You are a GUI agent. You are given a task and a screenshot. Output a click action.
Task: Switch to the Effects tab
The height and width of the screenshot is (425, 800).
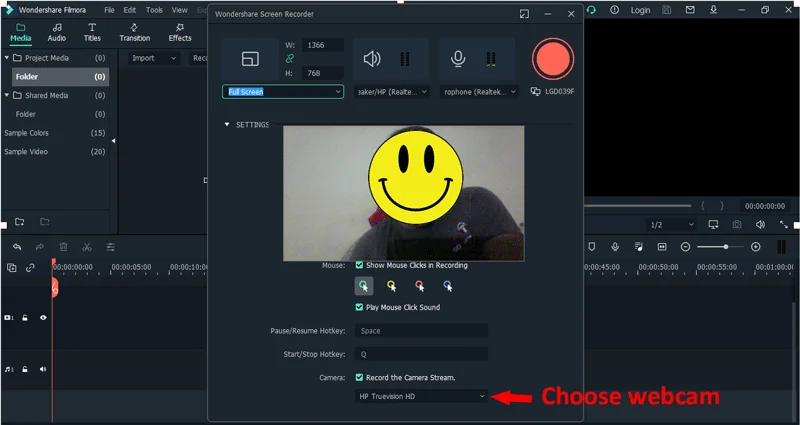click(180, 33)
